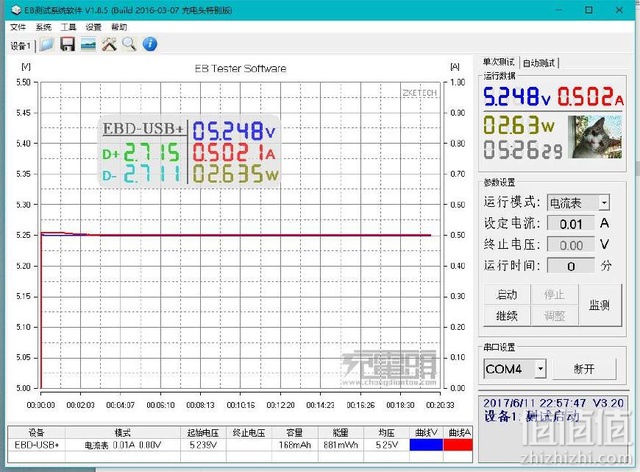Open the 设置 menu
The width and height of the screenshot is (640, 472).
pos(93,27)
